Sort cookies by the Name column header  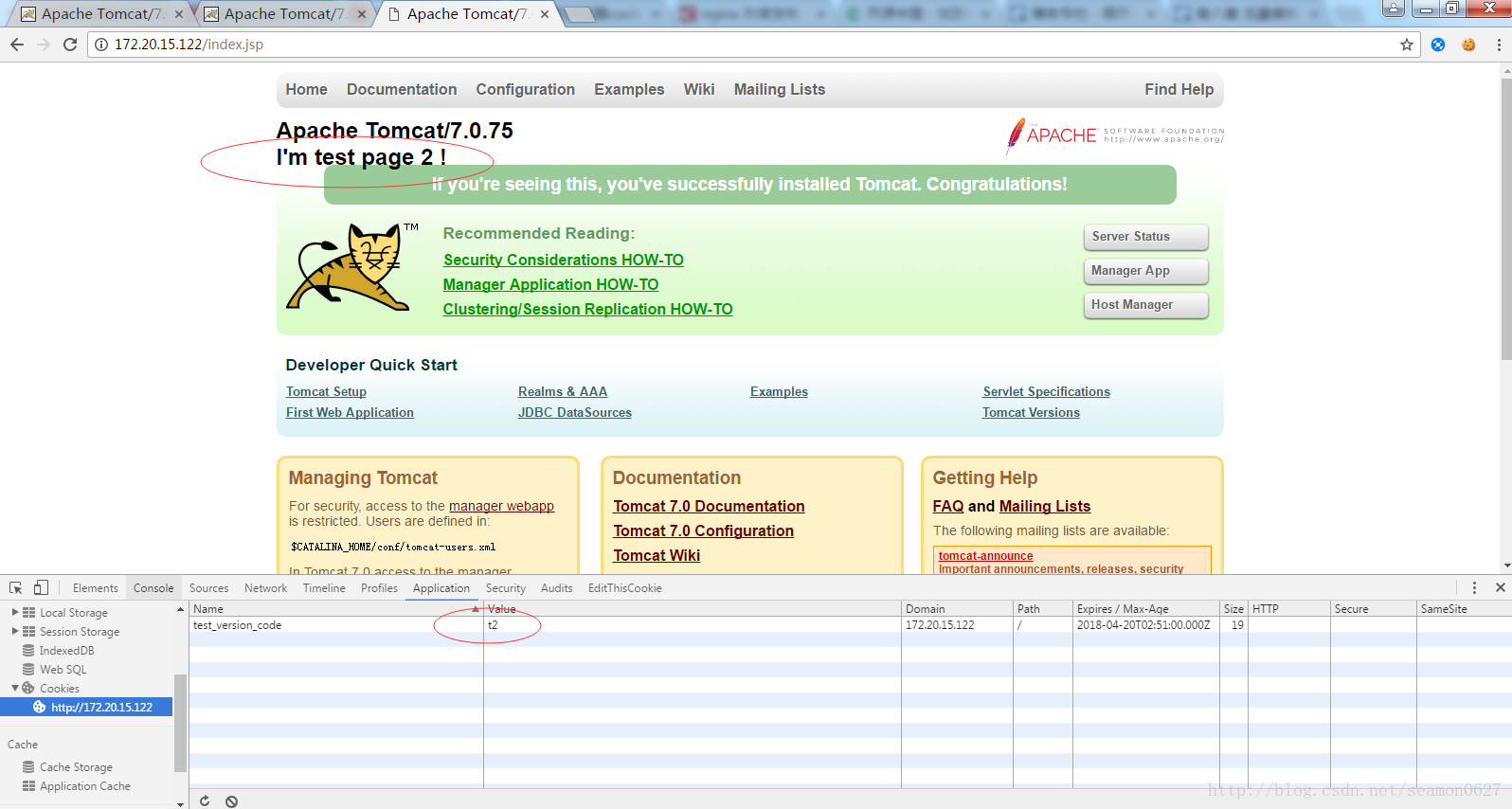coord(335,609)
